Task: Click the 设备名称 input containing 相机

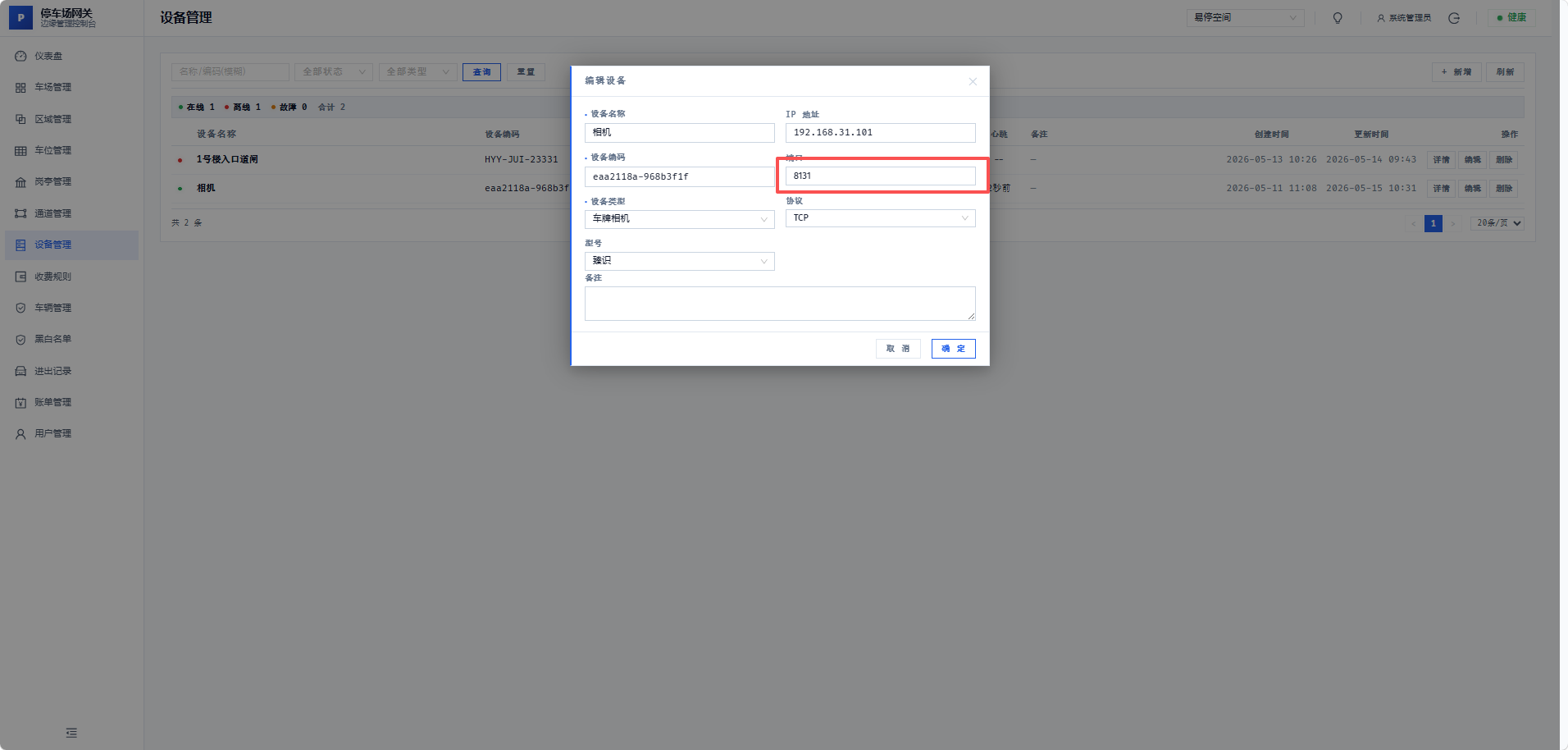Action: 679,133
